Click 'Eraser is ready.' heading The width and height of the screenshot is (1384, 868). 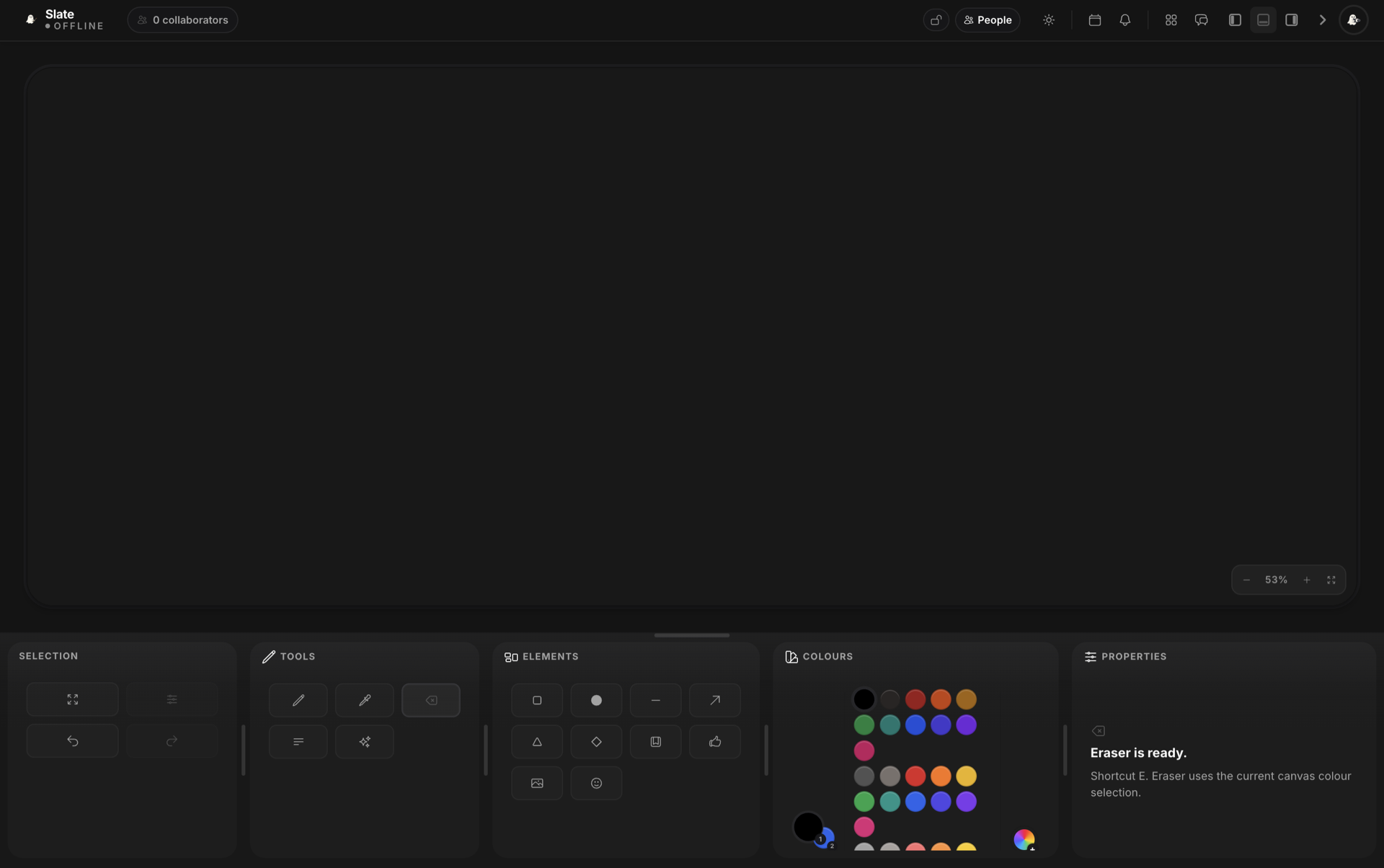point(1138,753)
